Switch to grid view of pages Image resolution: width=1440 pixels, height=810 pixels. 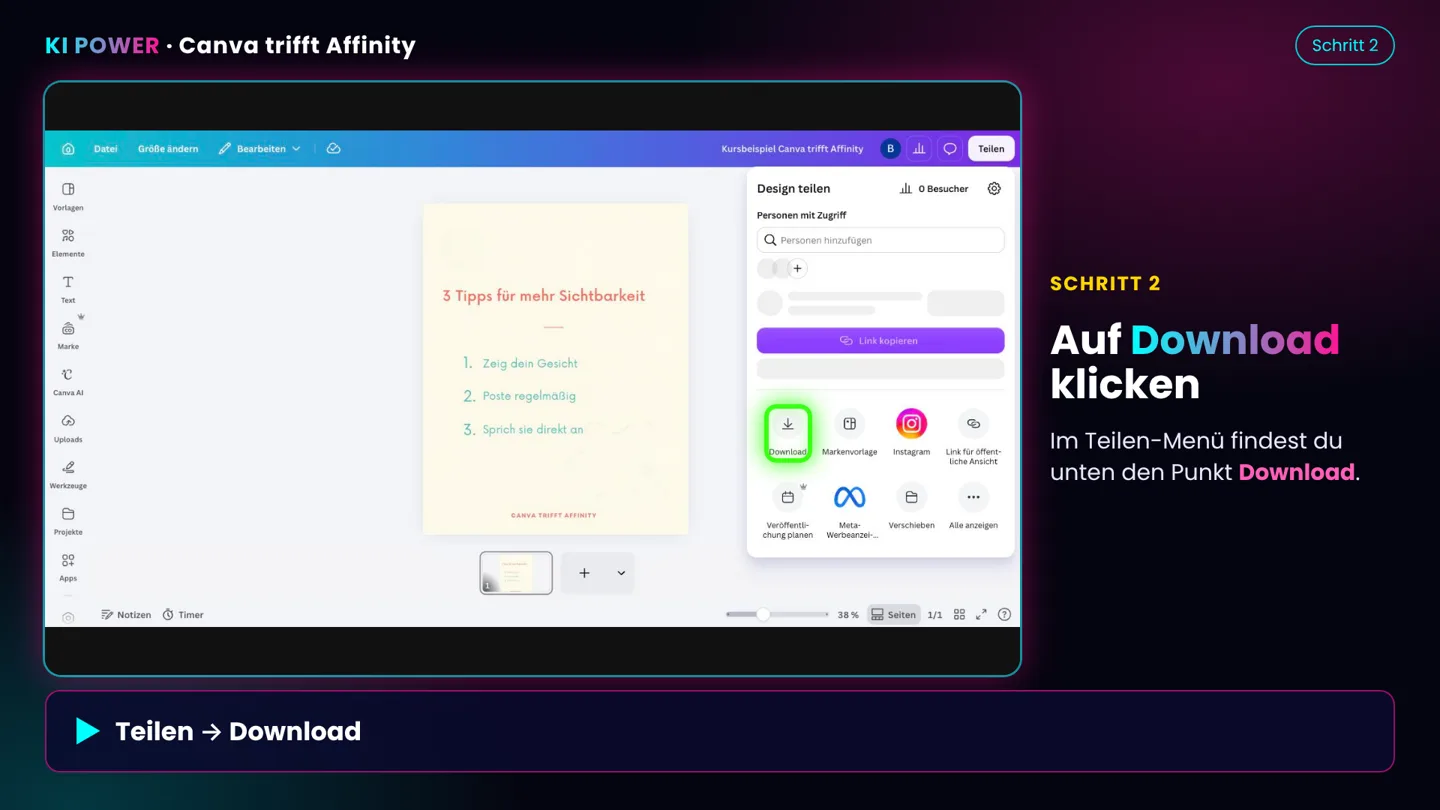pyautogui.click(x=959, y=615)
